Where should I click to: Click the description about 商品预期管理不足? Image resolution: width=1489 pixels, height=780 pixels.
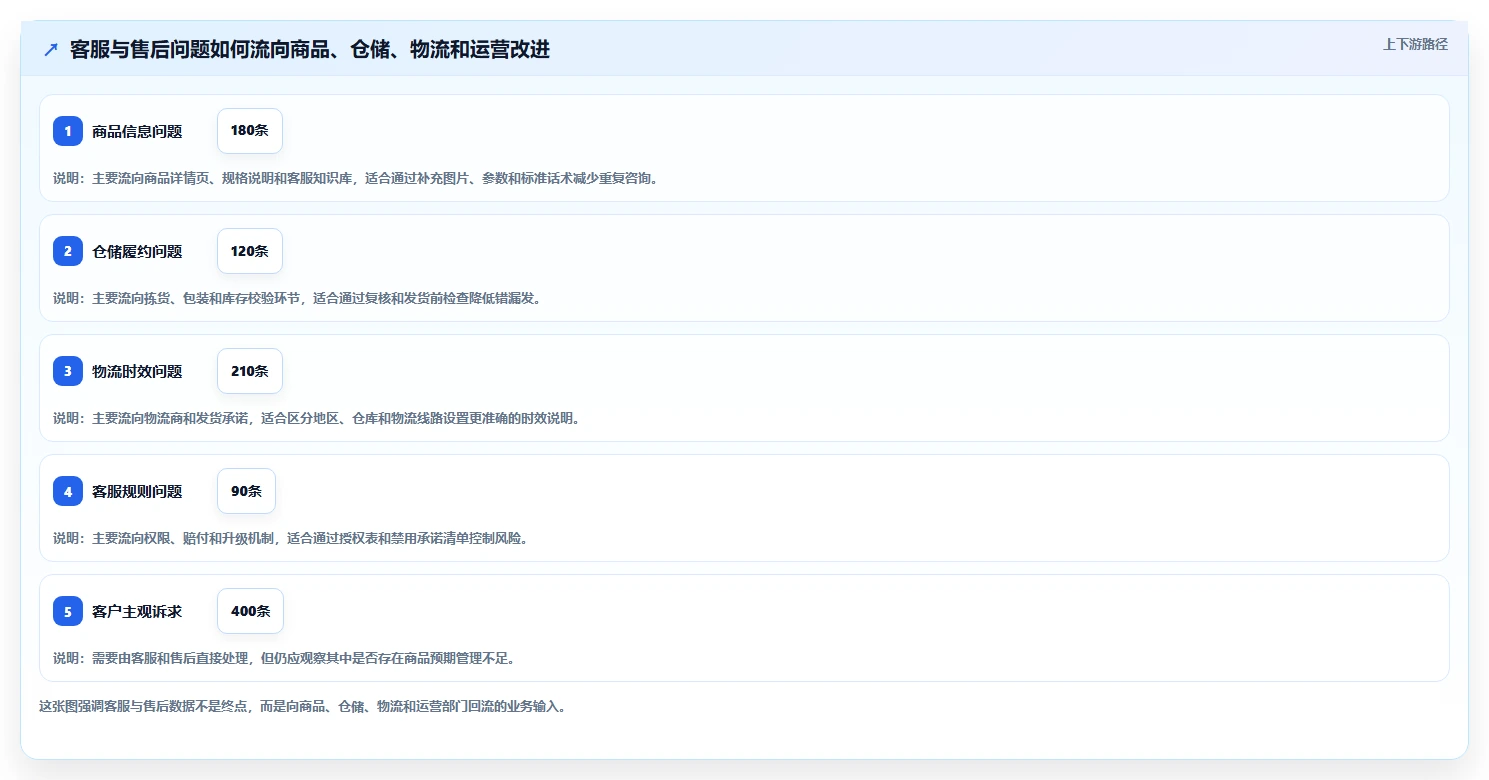[285, 658]
